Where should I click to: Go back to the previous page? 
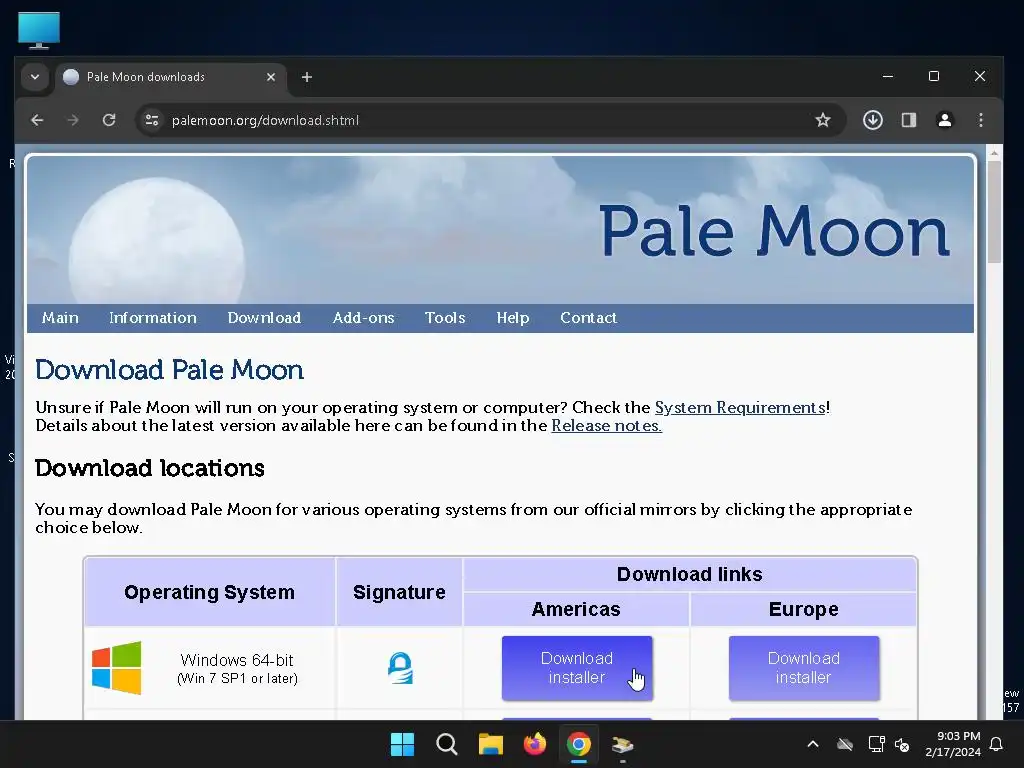point(37,120)
